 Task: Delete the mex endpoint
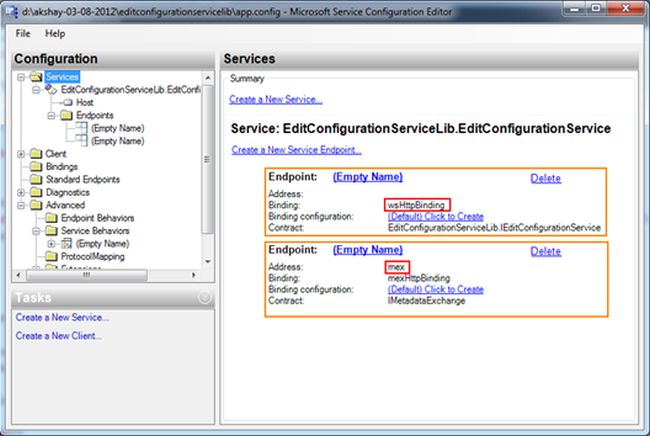(x=546, y=251)
